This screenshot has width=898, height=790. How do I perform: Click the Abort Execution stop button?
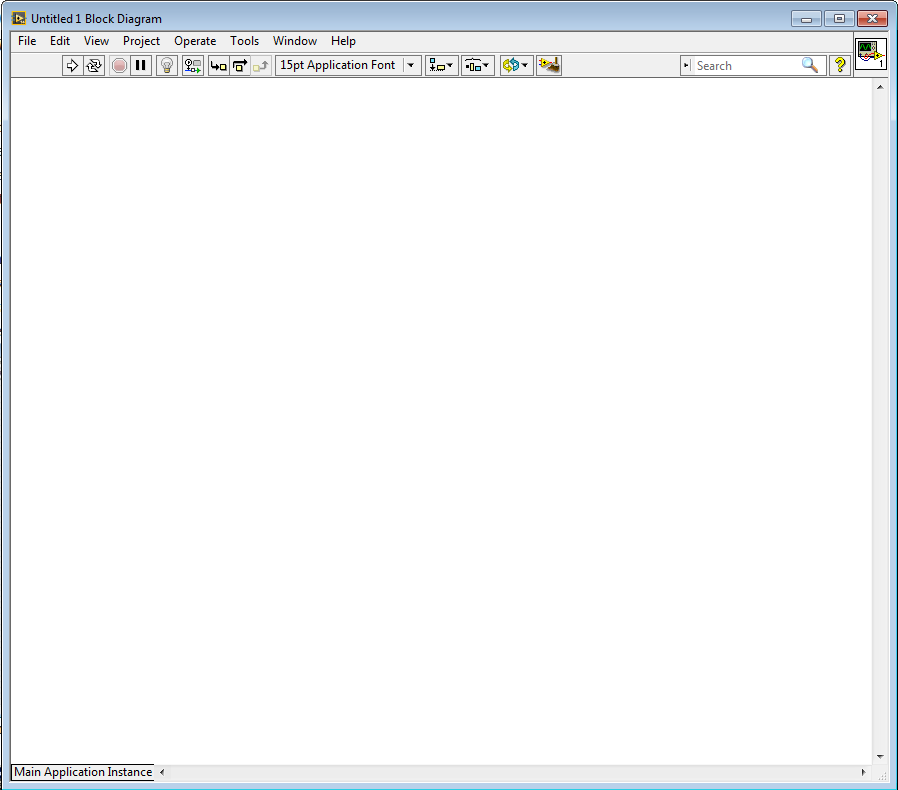[119, 65]
